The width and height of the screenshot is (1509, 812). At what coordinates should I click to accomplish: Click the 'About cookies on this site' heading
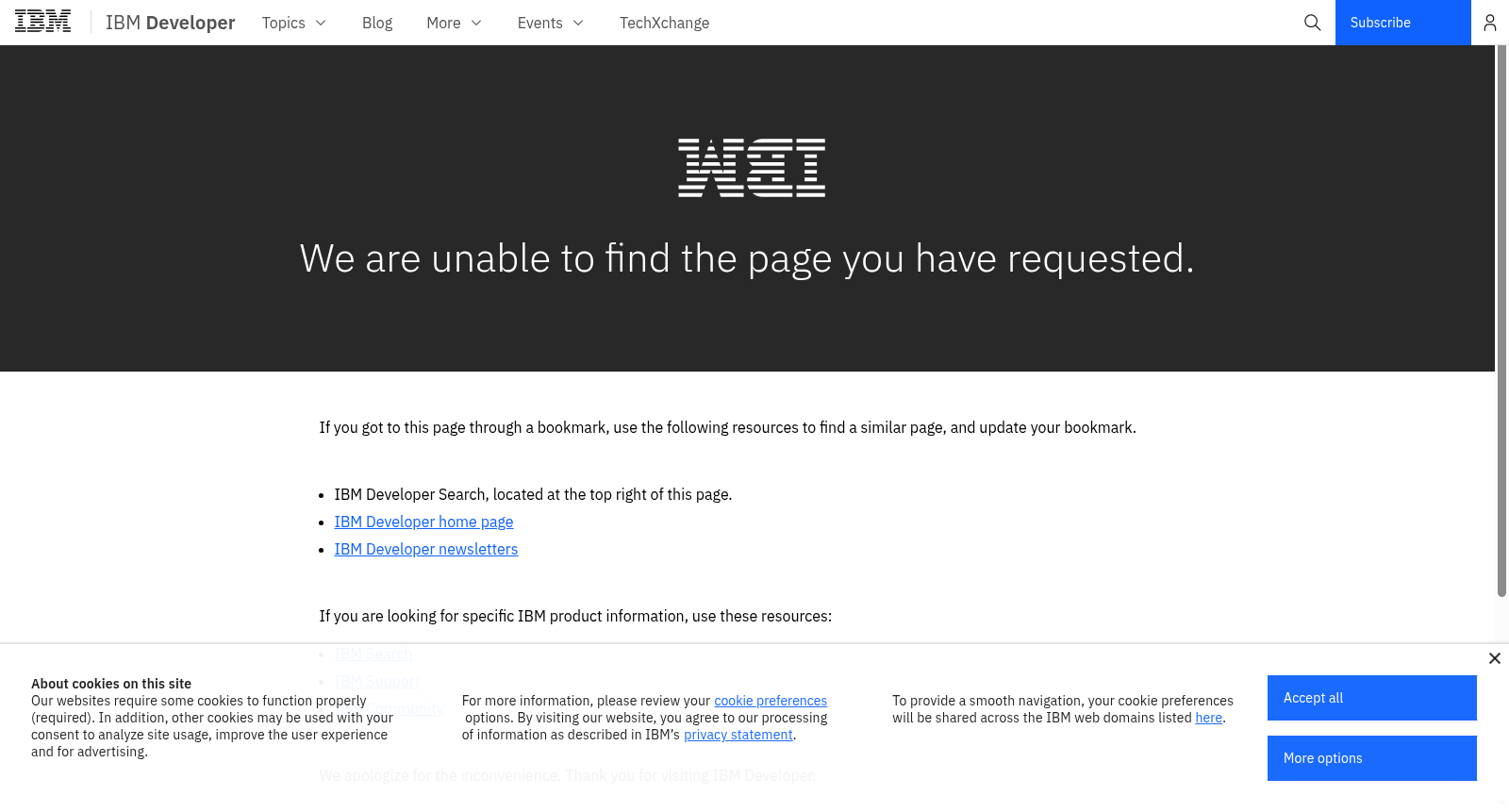111,684
